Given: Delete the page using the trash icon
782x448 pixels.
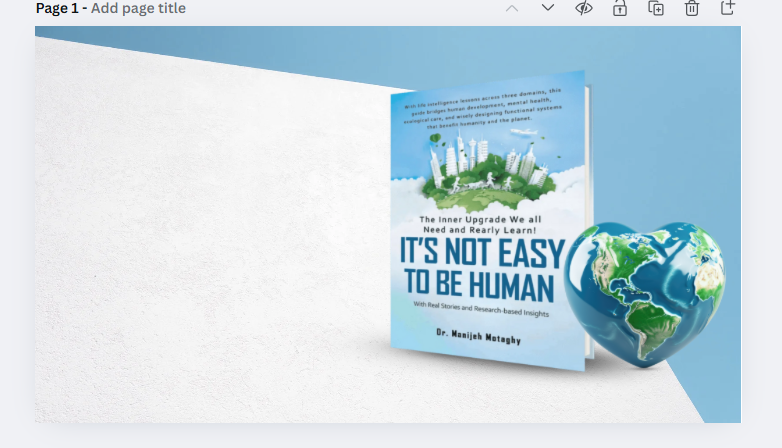Looking at the screenshot, I should (692, 8).
